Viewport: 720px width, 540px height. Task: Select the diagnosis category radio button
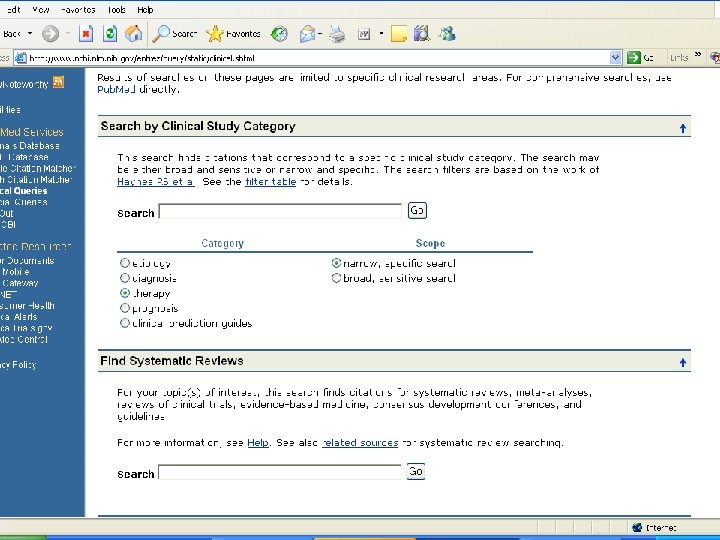pos(124,278)
